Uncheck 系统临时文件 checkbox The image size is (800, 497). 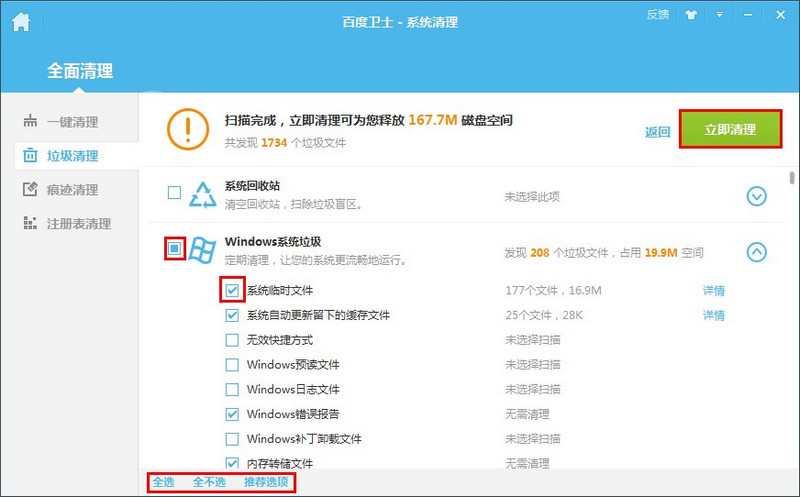(x=232, y=290)
